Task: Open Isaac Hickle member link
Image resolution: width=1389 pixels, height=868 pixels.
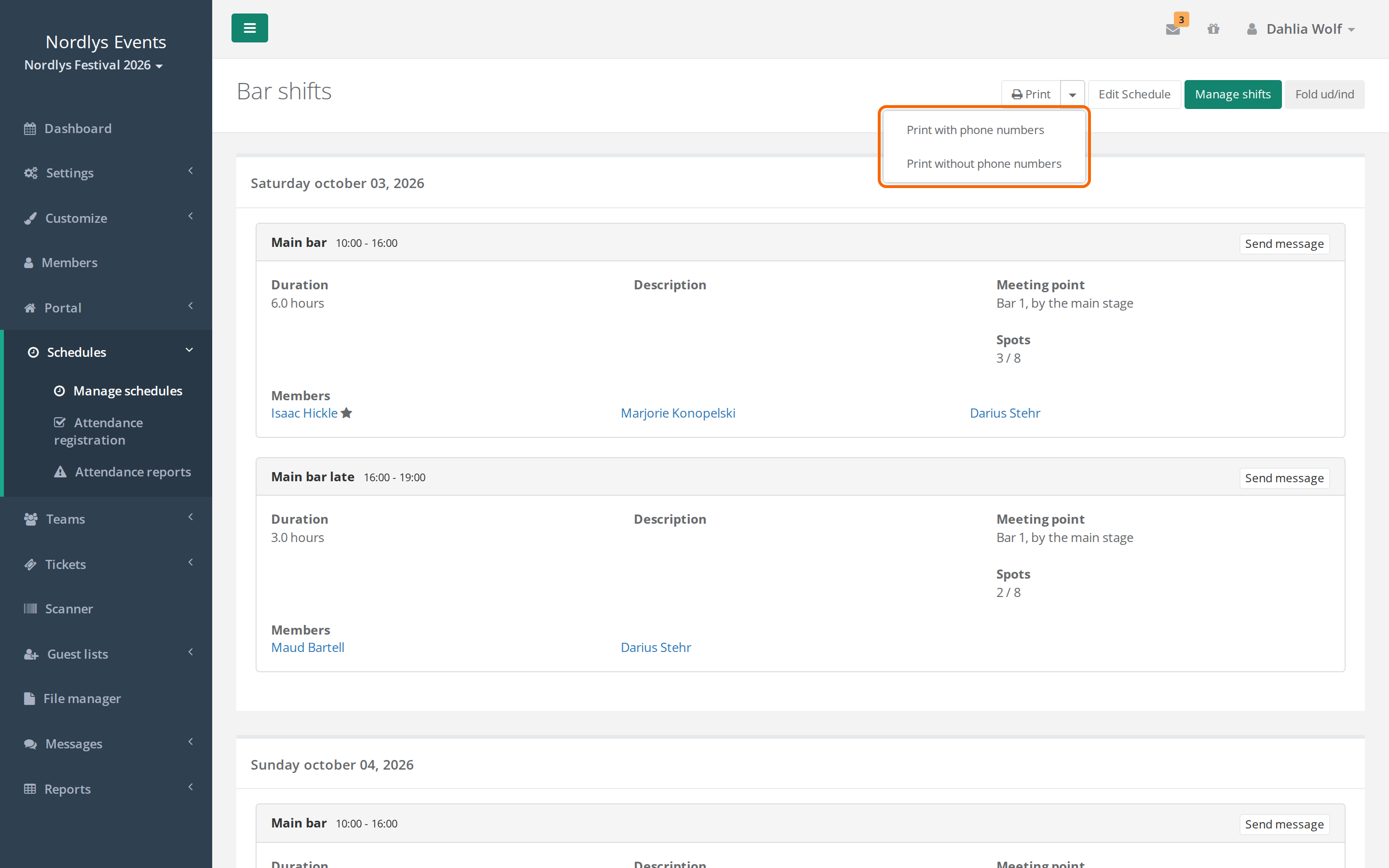Action: [304, 413]
